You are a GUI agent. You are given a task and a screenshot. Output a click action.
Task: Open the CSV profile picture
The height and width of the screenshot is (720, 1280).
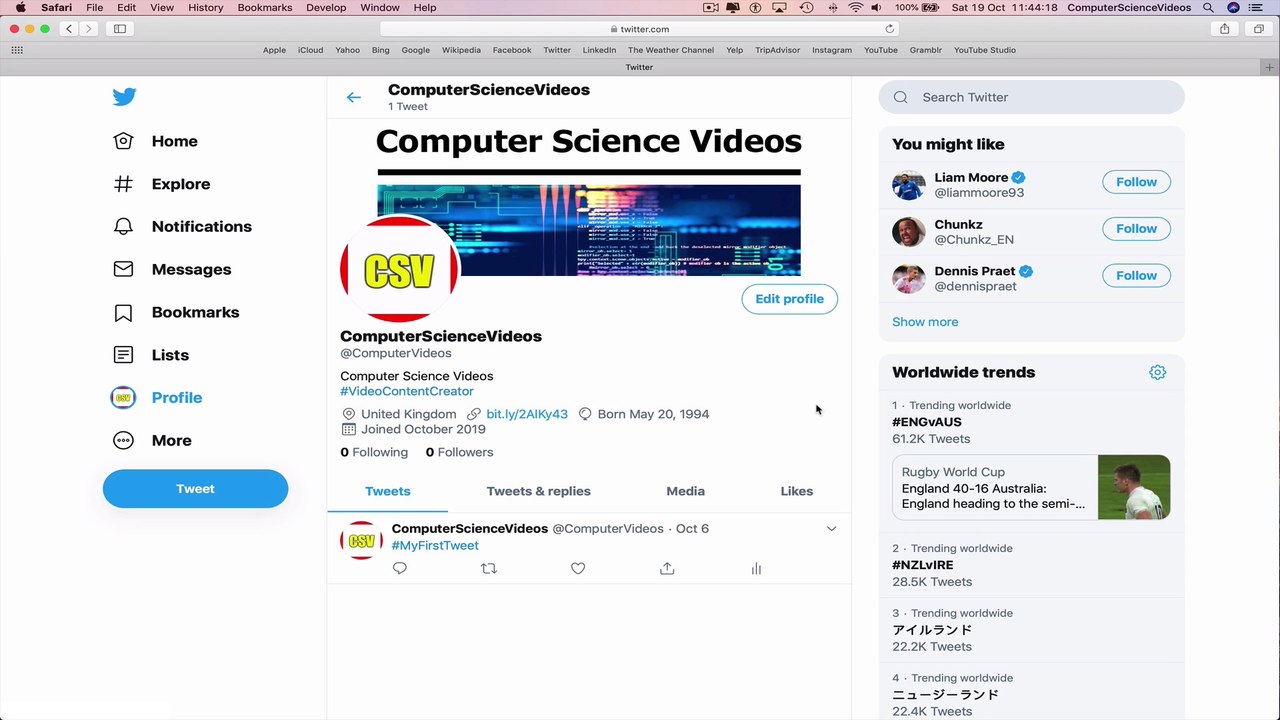point(399,270)
